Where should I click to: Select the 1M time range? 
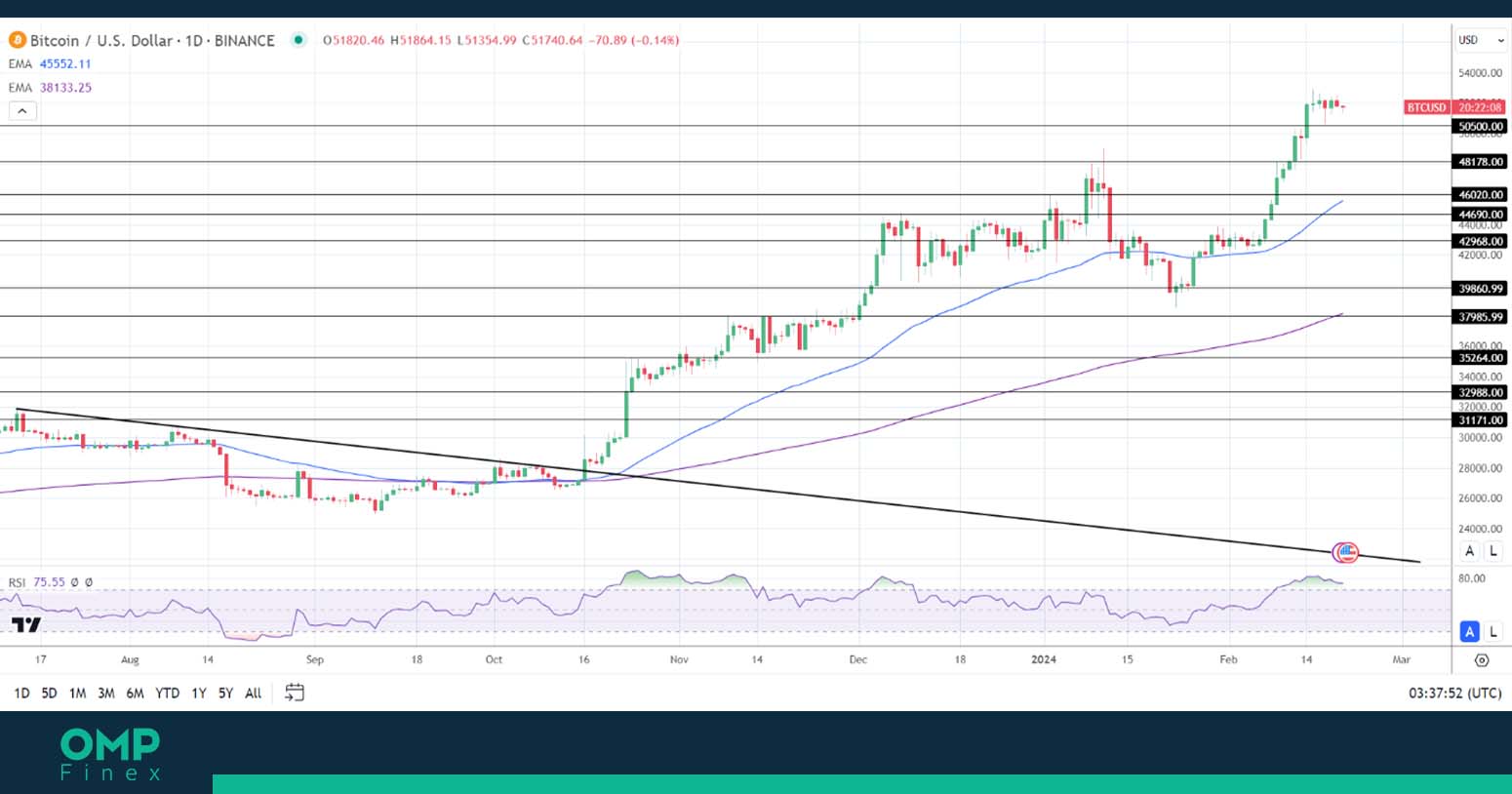(77, 693)
